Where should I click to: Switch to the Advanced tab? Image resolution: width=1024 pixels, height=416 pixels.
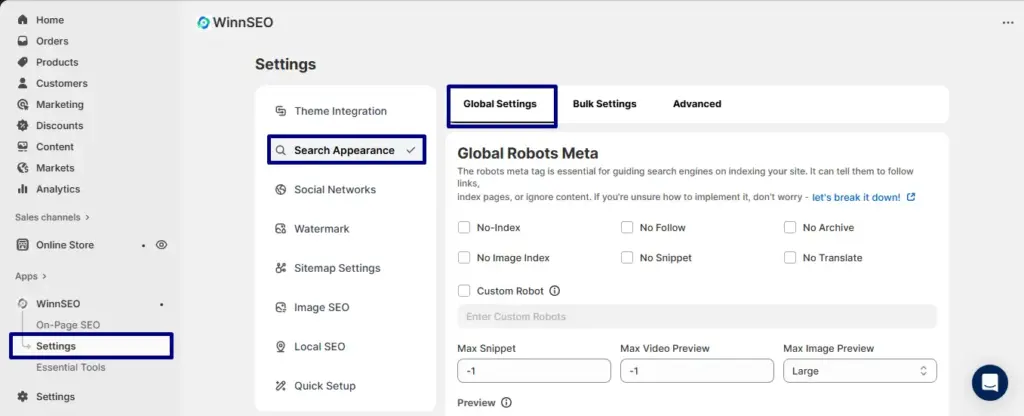click(x=697, y=104)
